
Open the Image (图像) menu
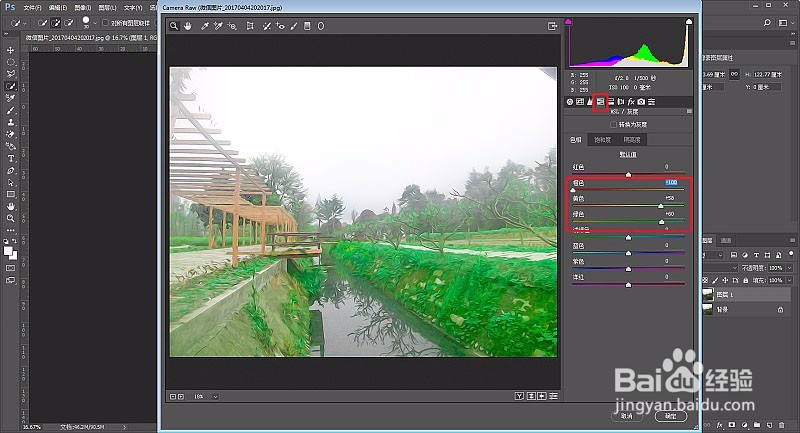click(x=83, y=8)
